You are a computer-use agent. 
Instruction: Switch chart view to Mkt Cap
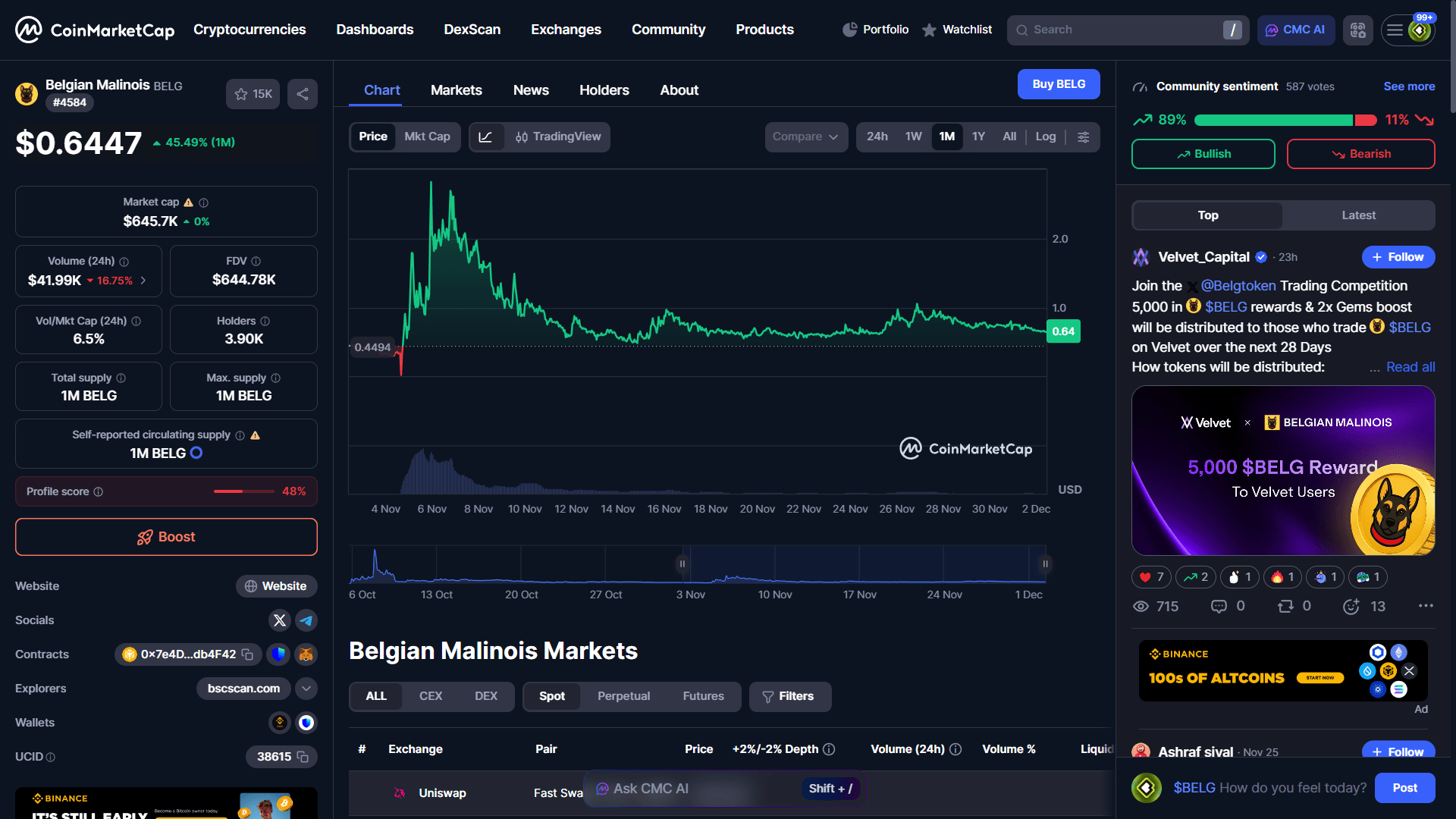click(x=427, y=136)
